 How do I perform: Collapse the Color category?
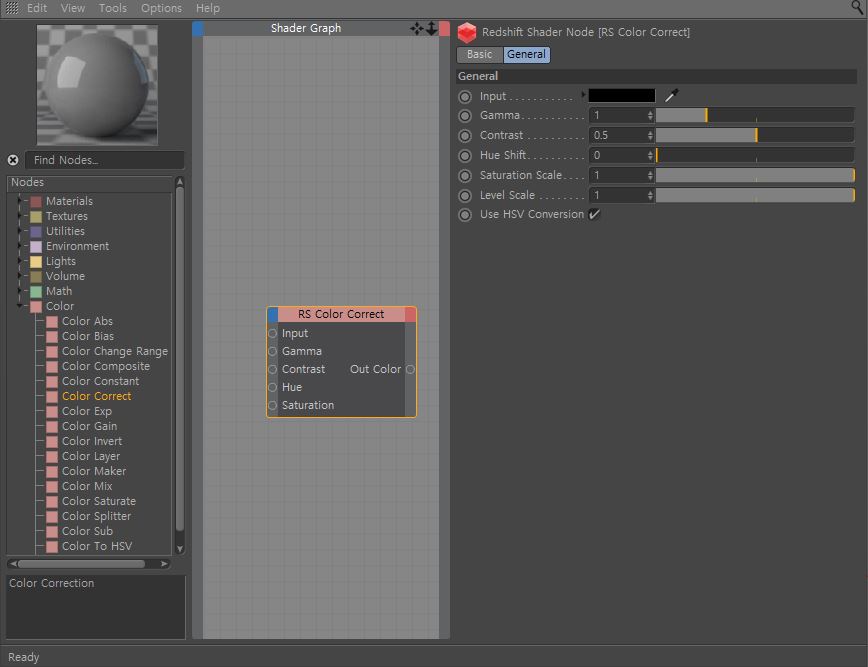(x=20, y=306)
